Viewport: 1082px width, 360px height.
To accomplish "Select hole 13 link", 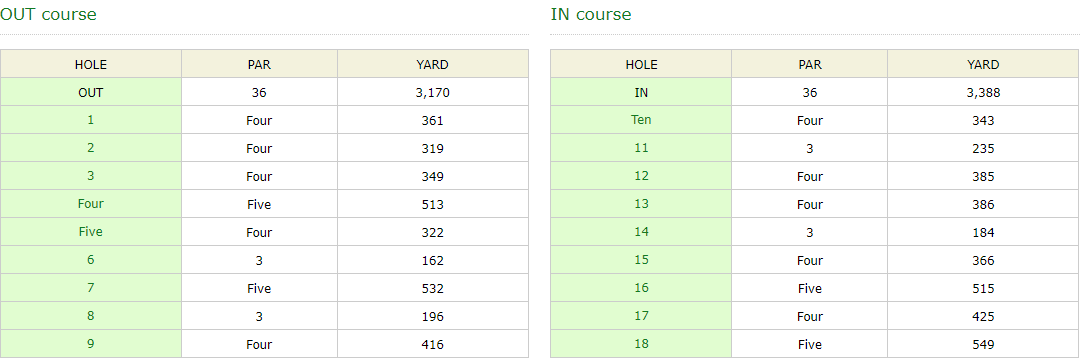I will pyautogui.click(x=641, y=204).
